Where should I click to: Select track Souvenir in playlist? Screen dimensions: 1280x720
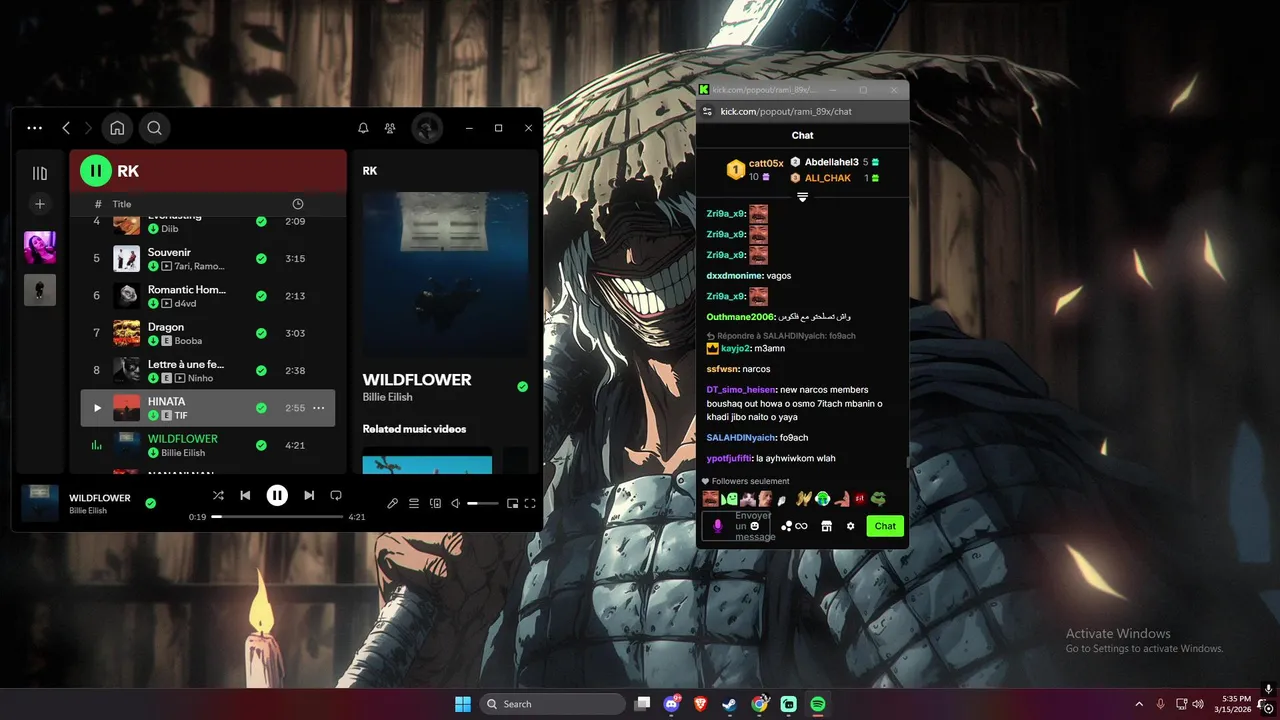coord(208,259)
